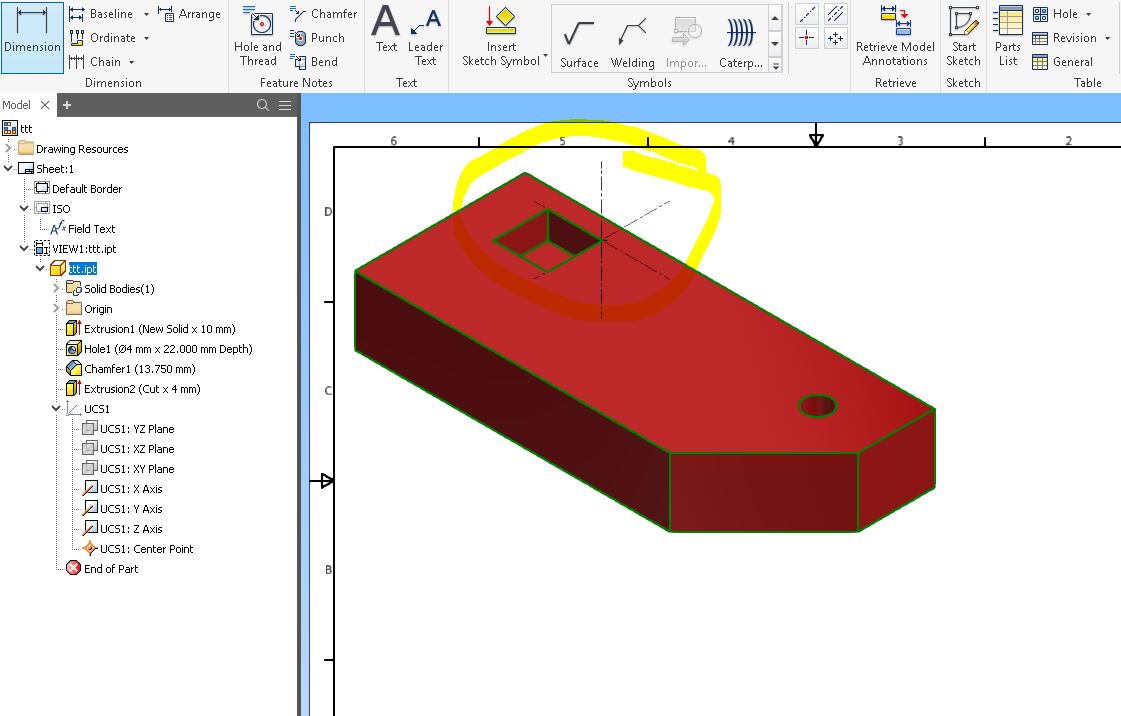
Task: Search the Model browser
Action: [x=262, y=105]
